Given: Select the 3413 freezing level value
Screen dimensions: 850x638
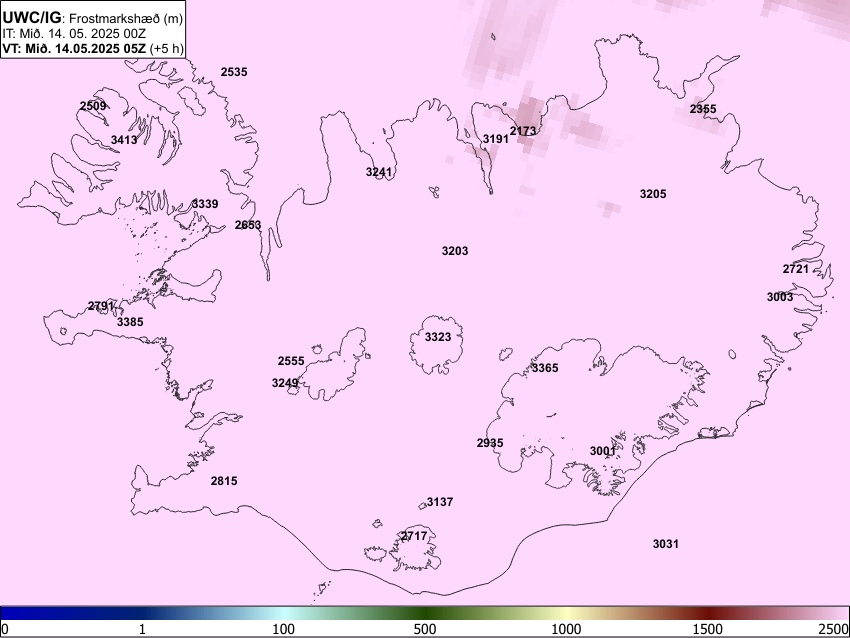Looking at the screenshot, I should pyautogui.click(x=124, y=140).
